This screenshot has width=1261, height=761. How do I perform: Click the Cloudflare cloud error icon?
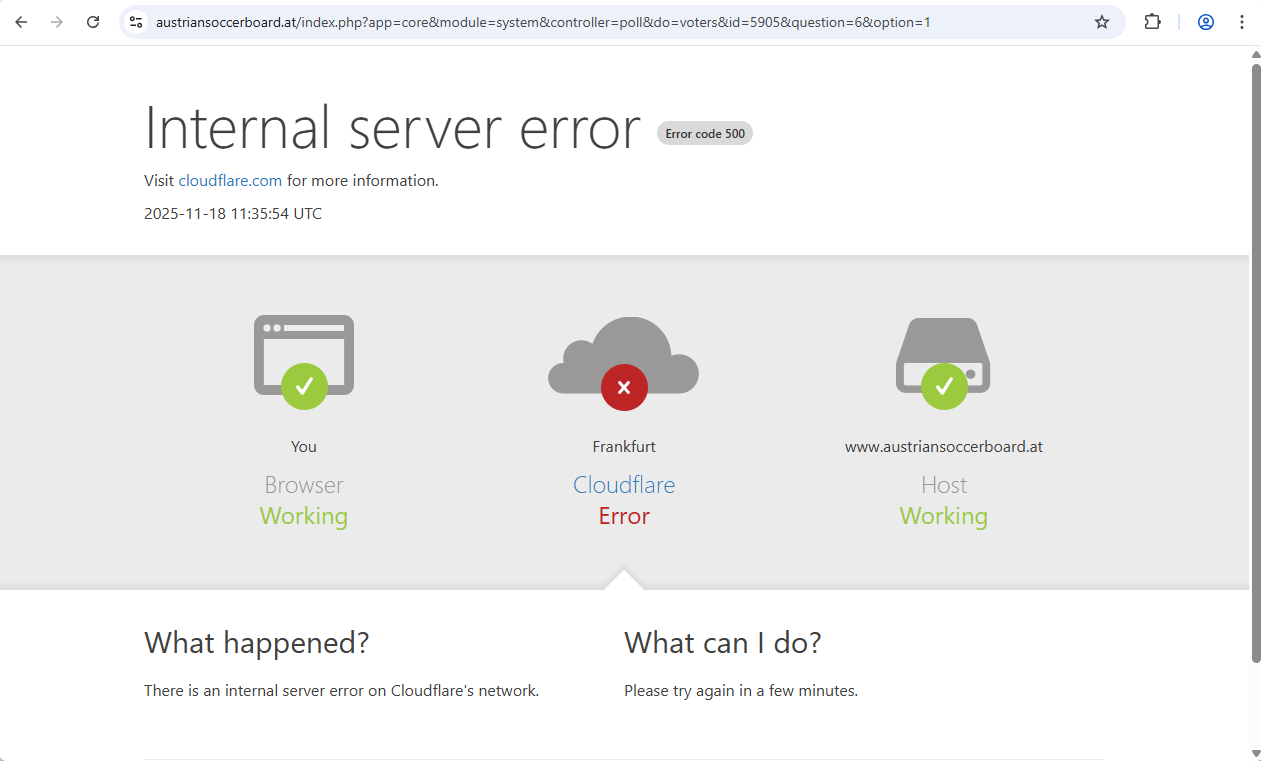624,362
